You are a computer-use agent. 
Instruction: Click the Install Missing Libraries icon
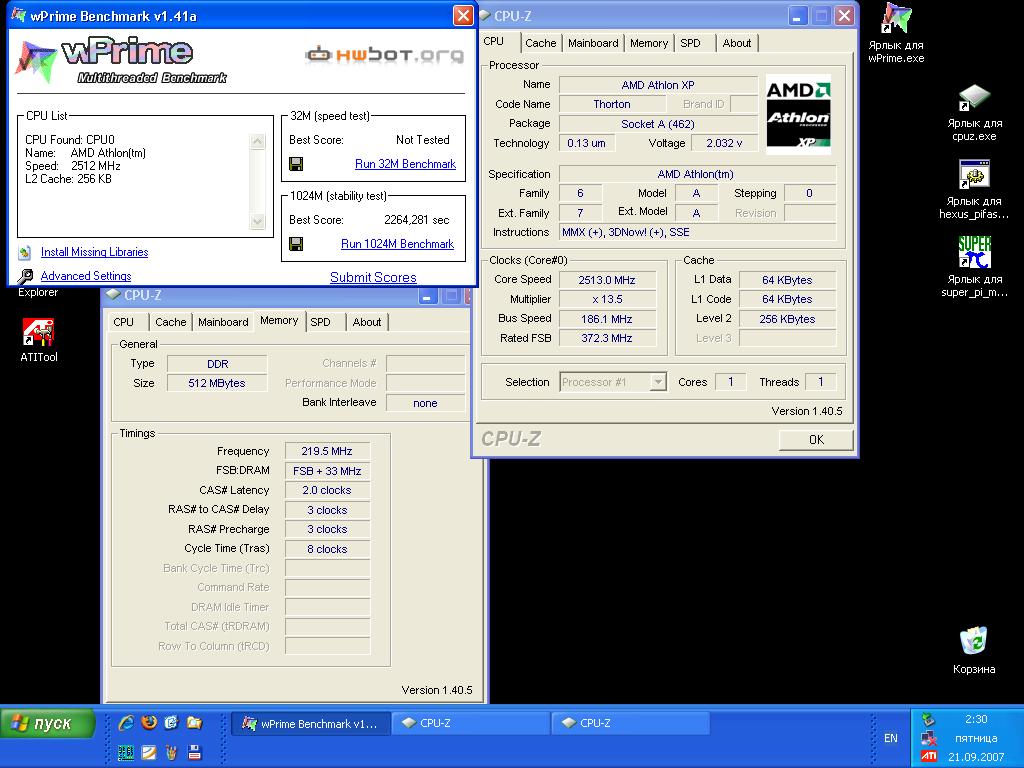[25, 252]
